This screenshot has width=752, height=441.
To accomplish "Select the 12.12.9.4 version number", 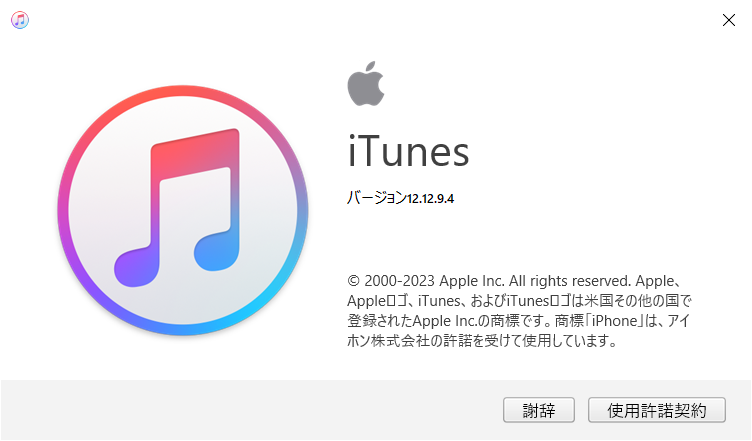I will point(430,198).
